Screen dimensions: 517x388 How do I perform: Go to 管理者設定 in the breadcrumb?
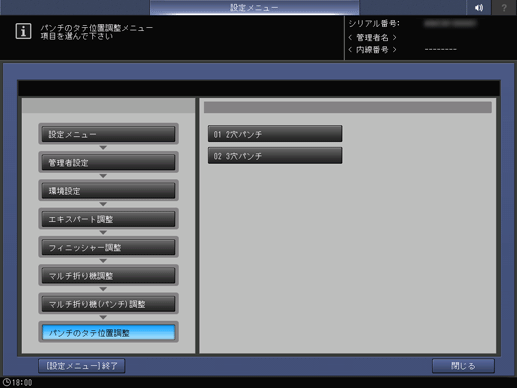click(108, 162)
